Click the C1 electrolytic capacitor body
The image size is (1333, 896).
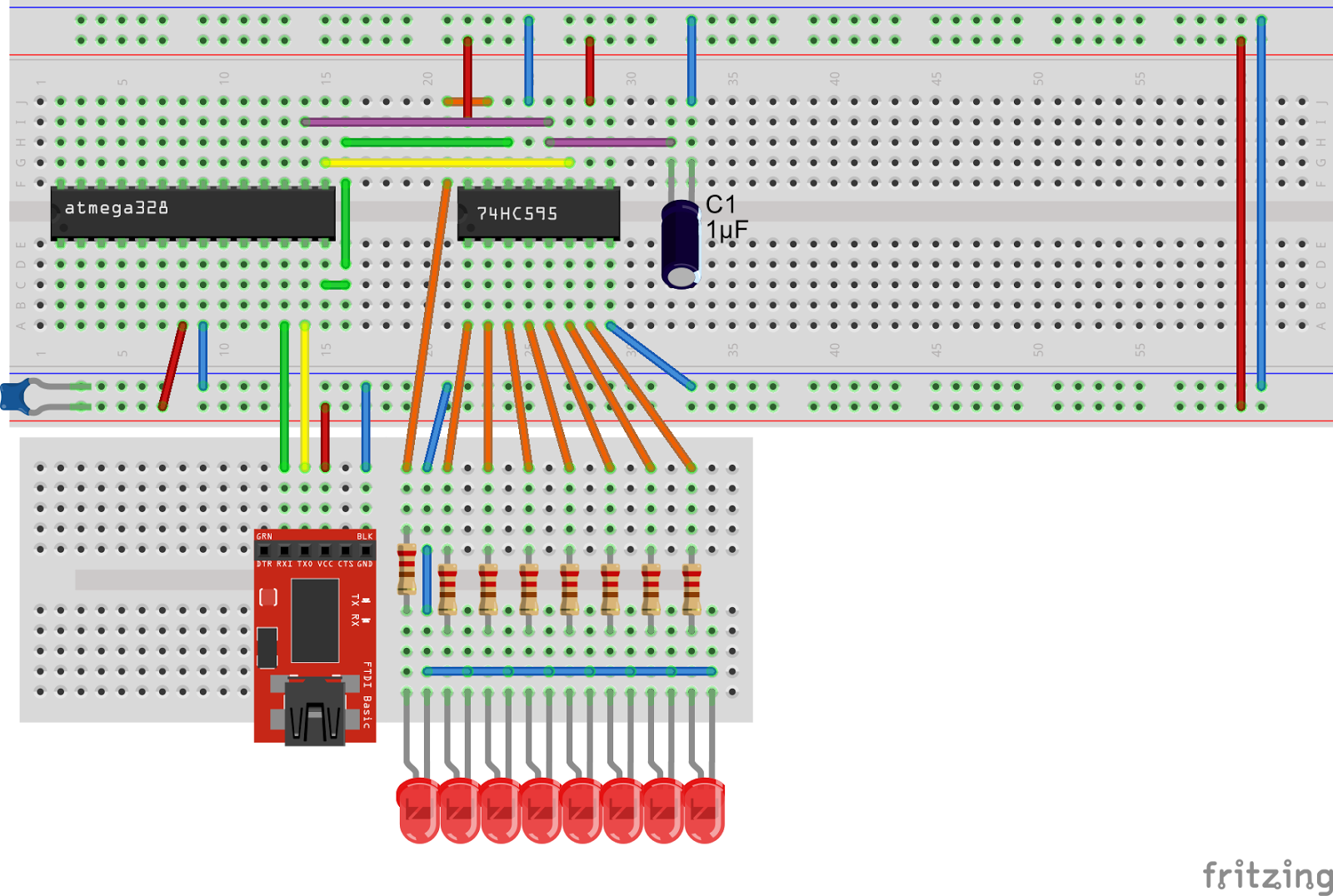(x=681, y=245)
